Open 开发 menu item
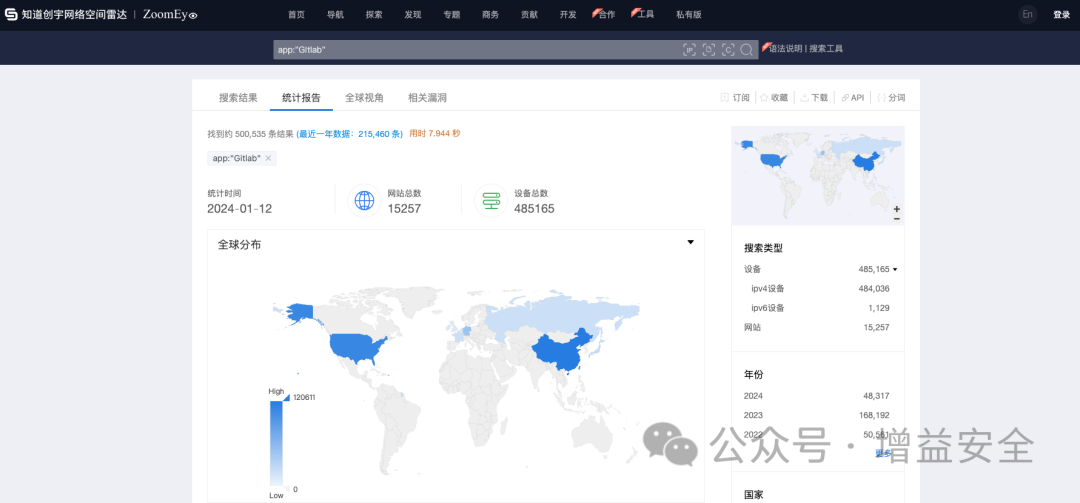1080x503 pixels. [568, 14]
